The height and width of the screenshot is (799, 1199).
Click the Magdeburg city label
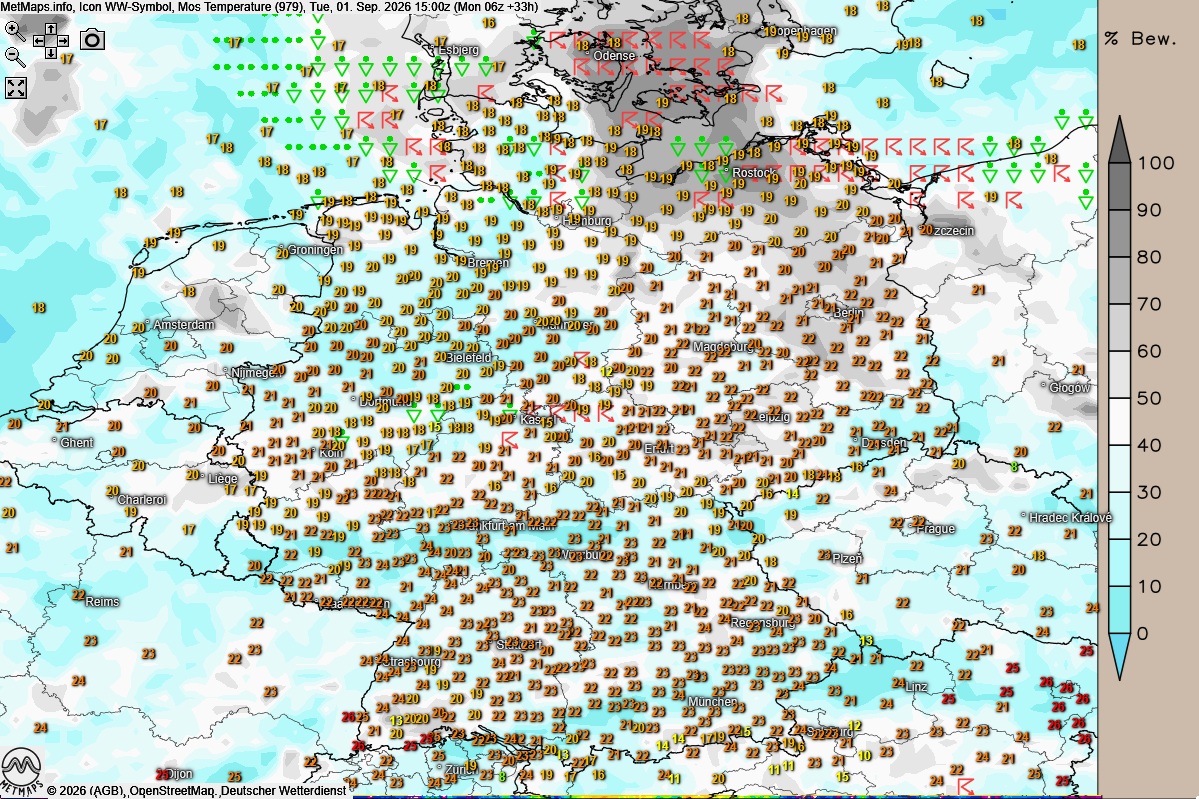(725, 347)
